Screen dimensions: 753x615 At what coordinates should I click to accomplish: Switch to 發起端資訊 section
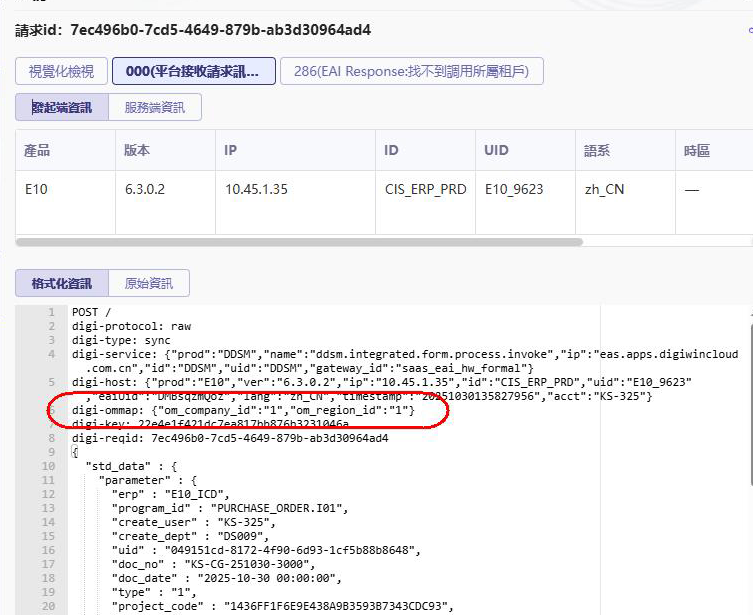coord(62,107)
